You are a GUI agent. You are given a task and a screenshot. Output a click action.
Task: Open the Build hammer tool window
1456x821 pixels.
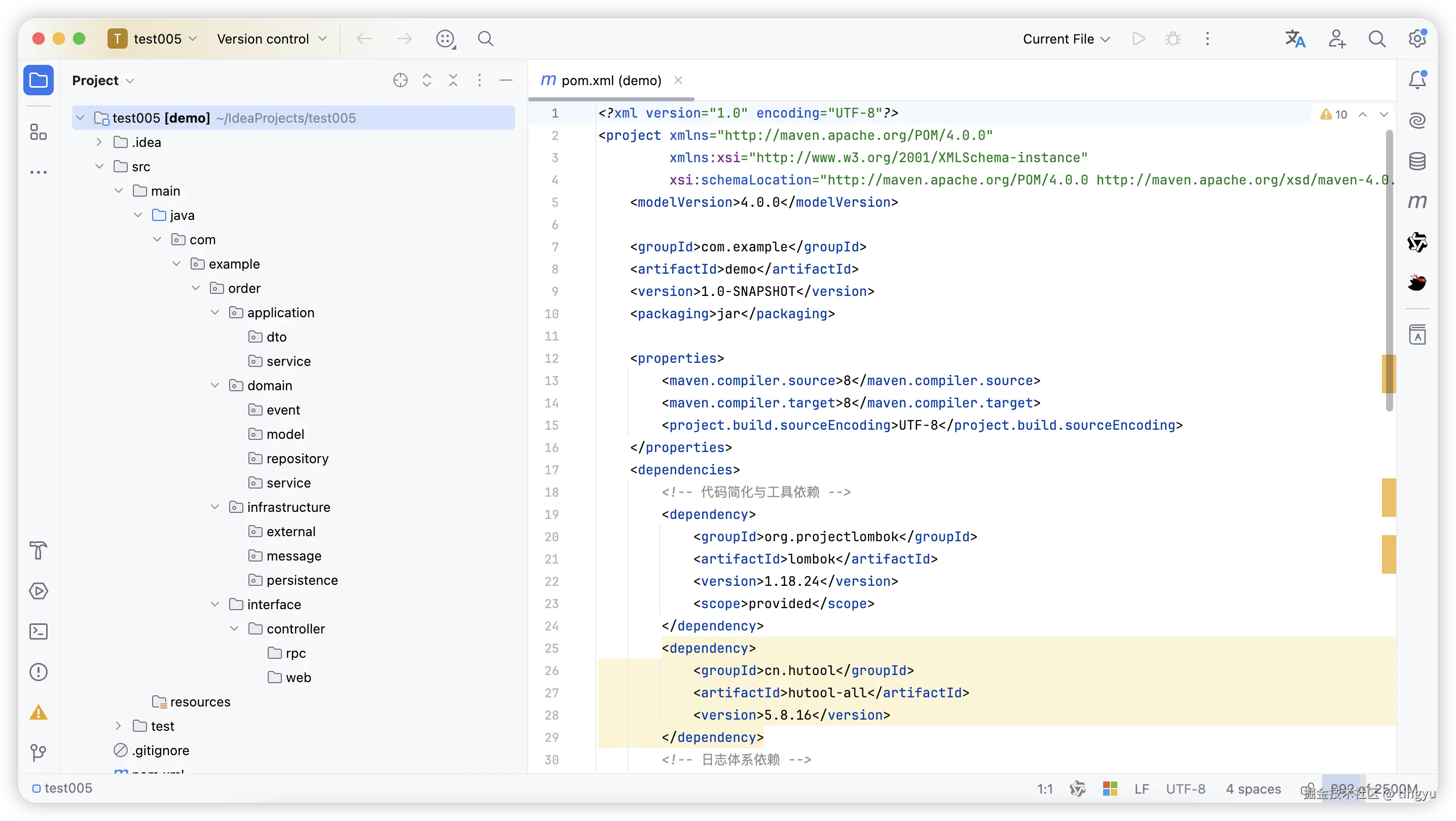(x=39, y=550)
